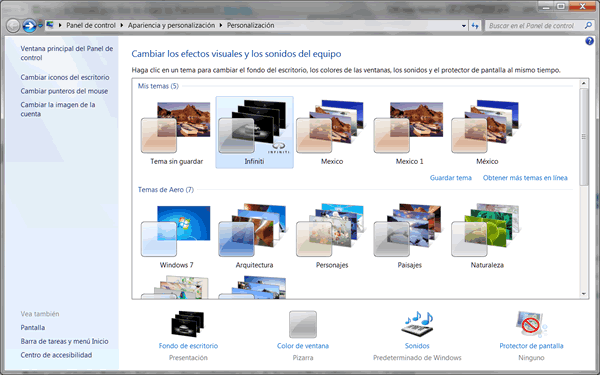This screenshot has height=375, width=600.
Task: Click theme list scroll down arrow
Action: (584, 294)
